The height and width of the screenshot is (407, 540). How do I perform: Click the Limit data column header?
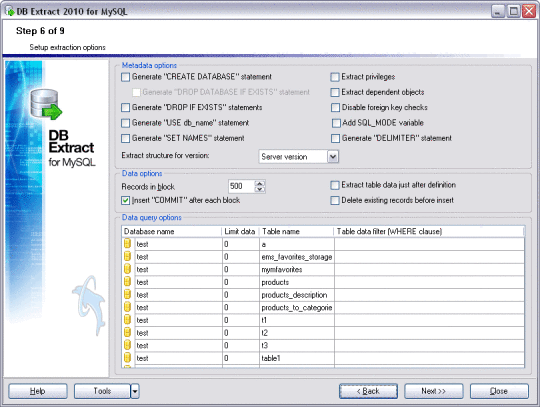coord(240,231)
